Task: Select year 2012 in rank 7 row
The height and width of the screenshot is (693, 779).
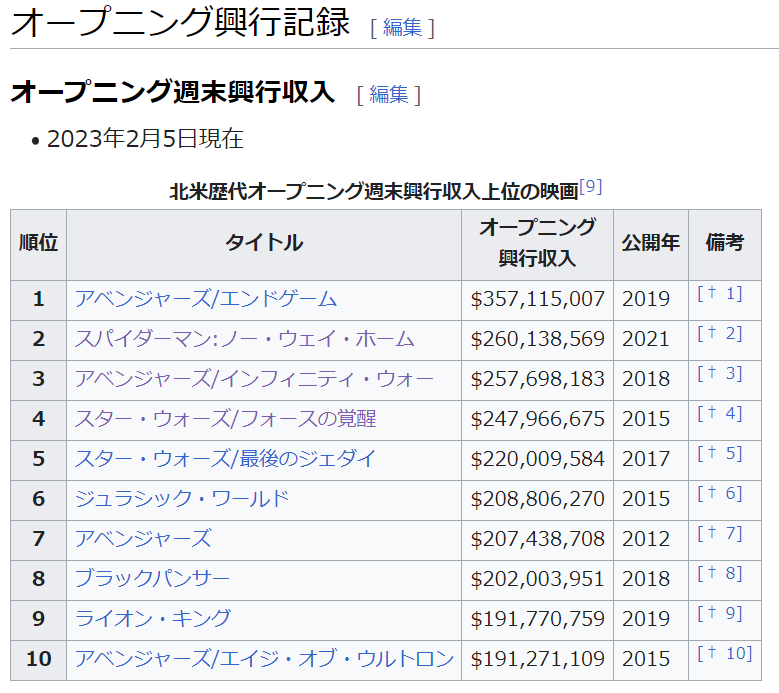Action: click(x=646, y=539)
